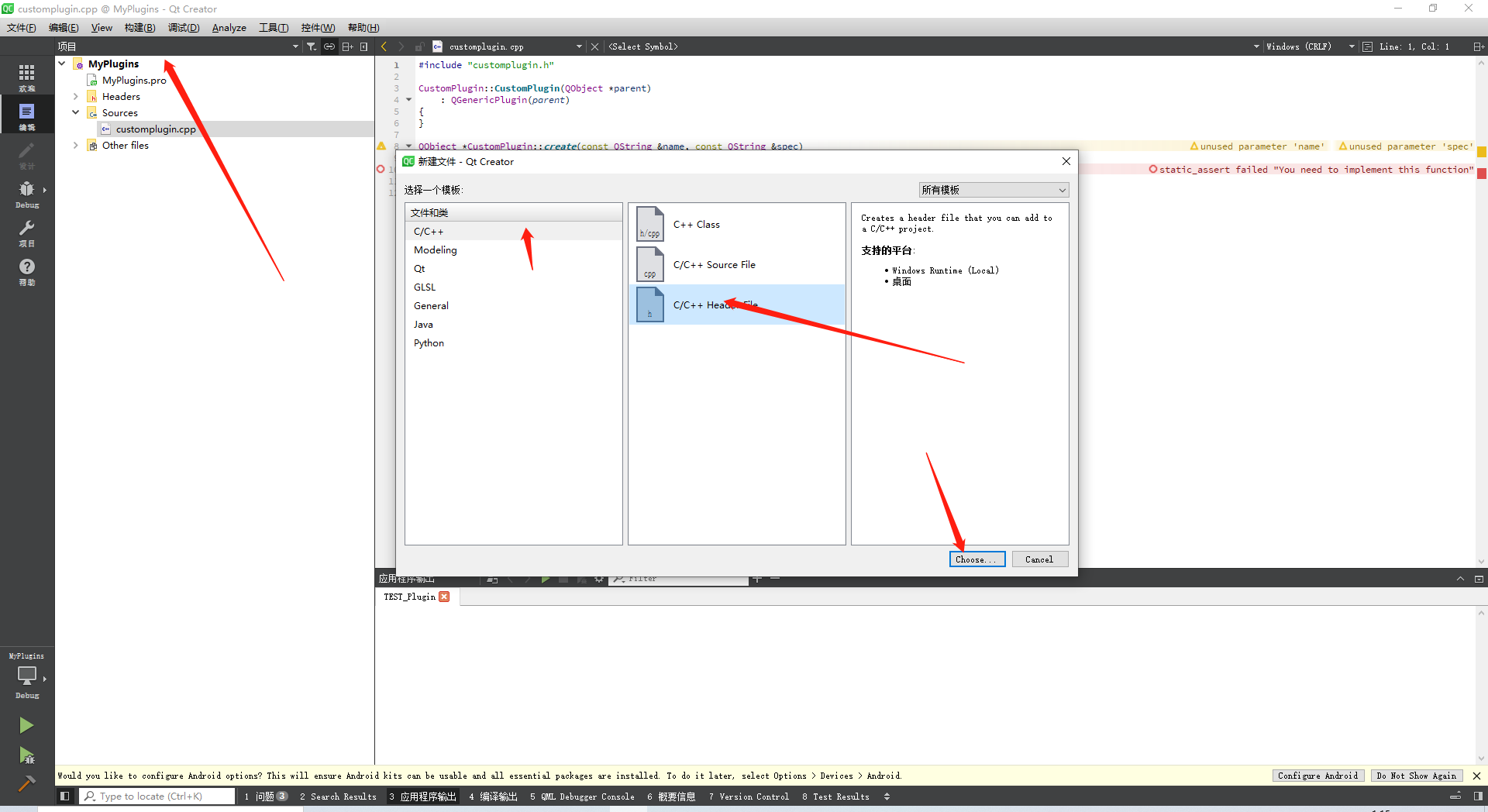Open the Windows (CRLF) line ending dropdown

[x=1311, y=46]
